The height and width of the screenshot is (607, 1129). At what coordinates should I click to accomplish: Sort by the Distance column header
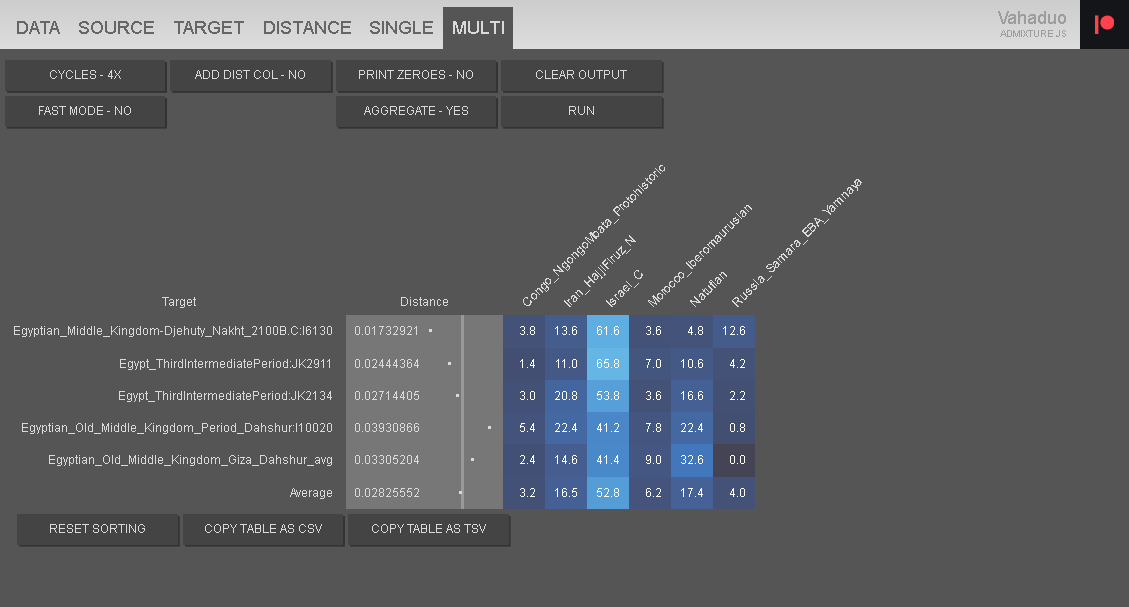pyautogui.click(x=424, y=302)
